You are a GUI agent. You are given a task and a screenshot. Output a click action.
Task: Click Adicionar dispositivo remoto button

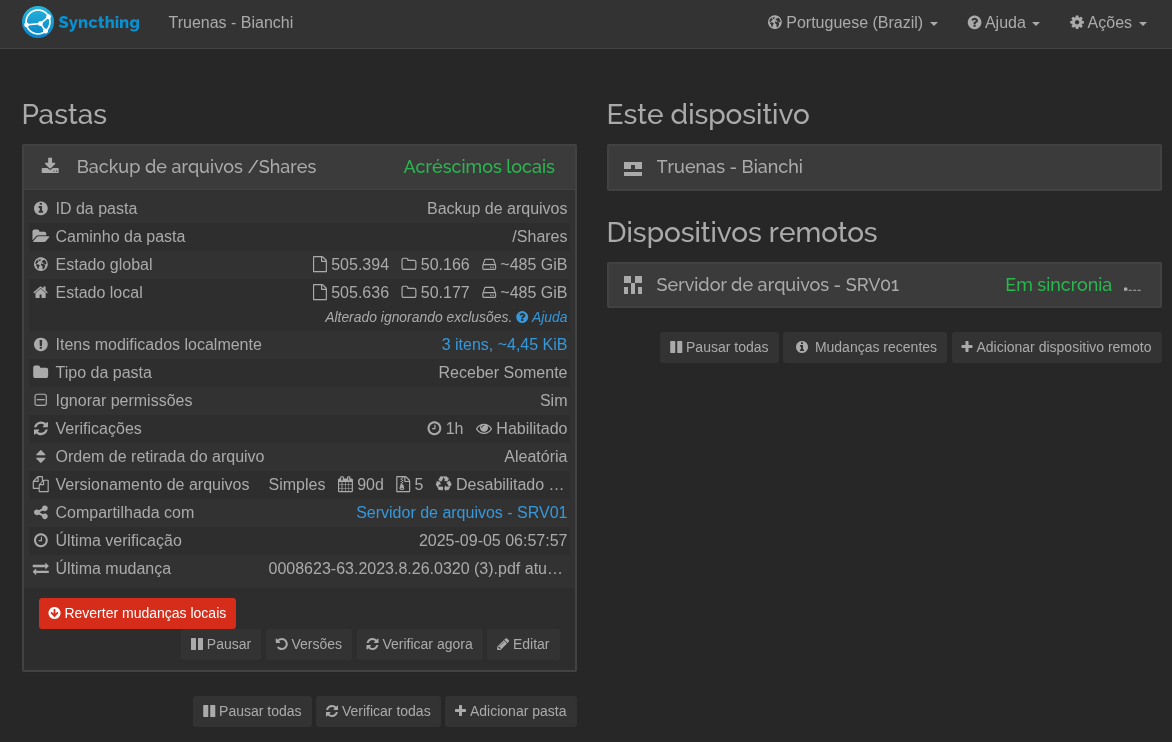coord(1056,347)
